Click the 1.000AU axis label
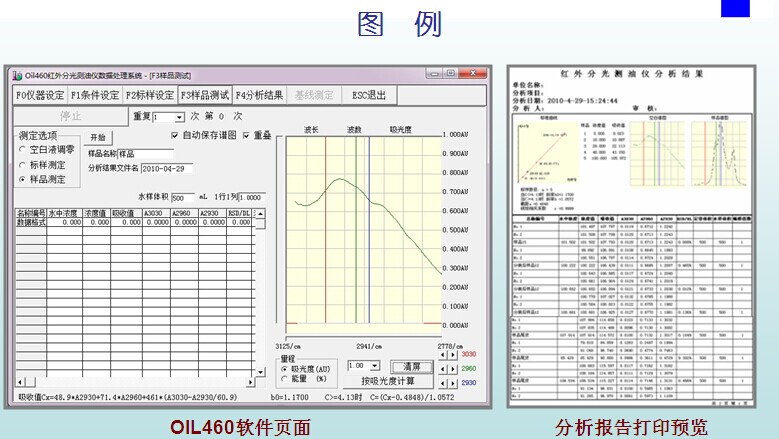This screenshot has width=779, height=439. (x=456, y=135)
